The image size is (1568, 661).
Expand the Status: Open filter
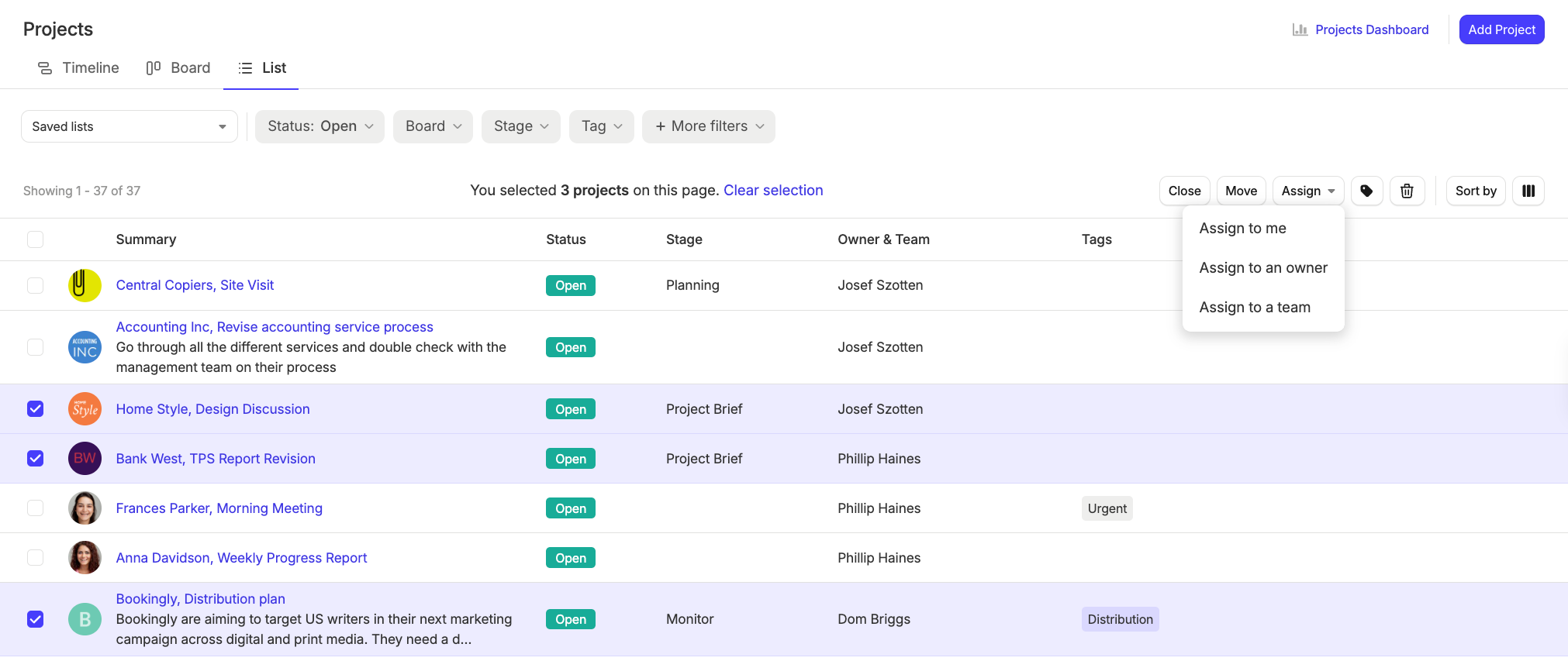[319, 126]
